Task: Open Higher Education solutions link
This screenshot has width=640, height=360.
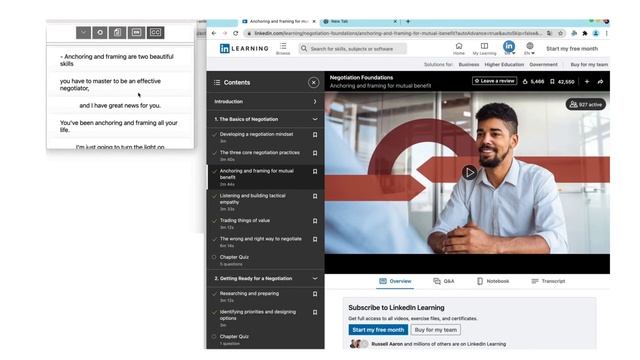Action: [504, 64]
